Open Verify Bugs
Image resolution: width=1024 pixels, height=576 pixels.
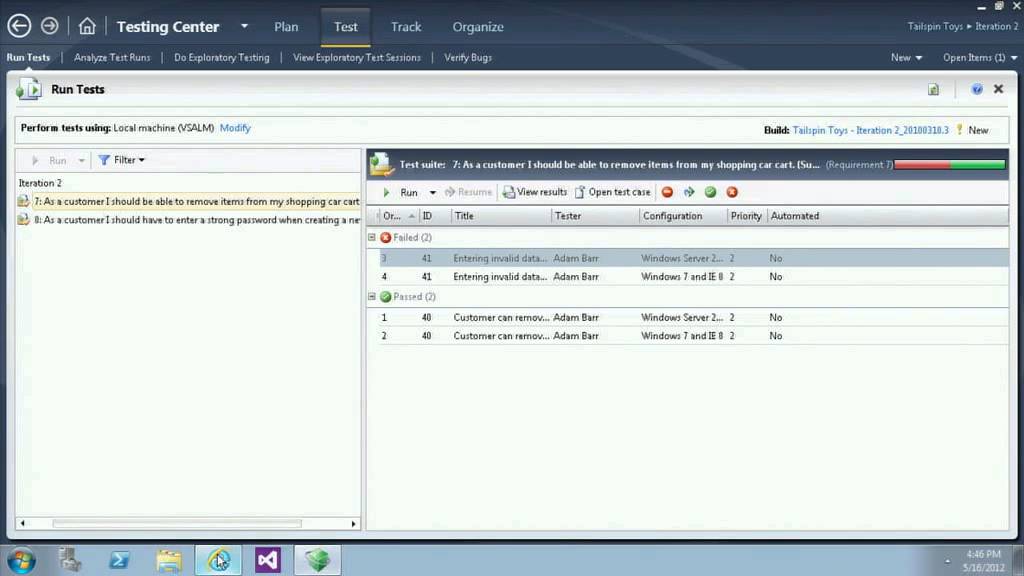468,57
